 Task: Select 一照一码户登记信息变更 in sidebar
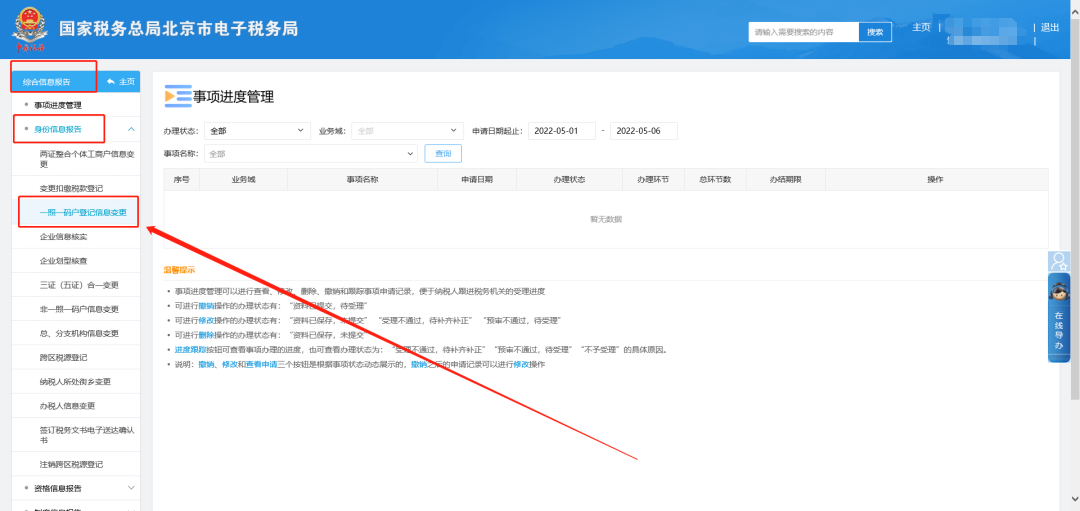click(x=83, y=212)
